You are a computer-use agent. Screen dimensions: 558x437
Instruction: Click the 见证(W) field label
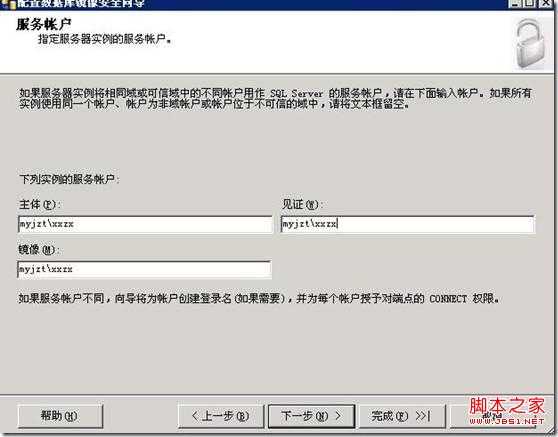(x=302, y=205)
